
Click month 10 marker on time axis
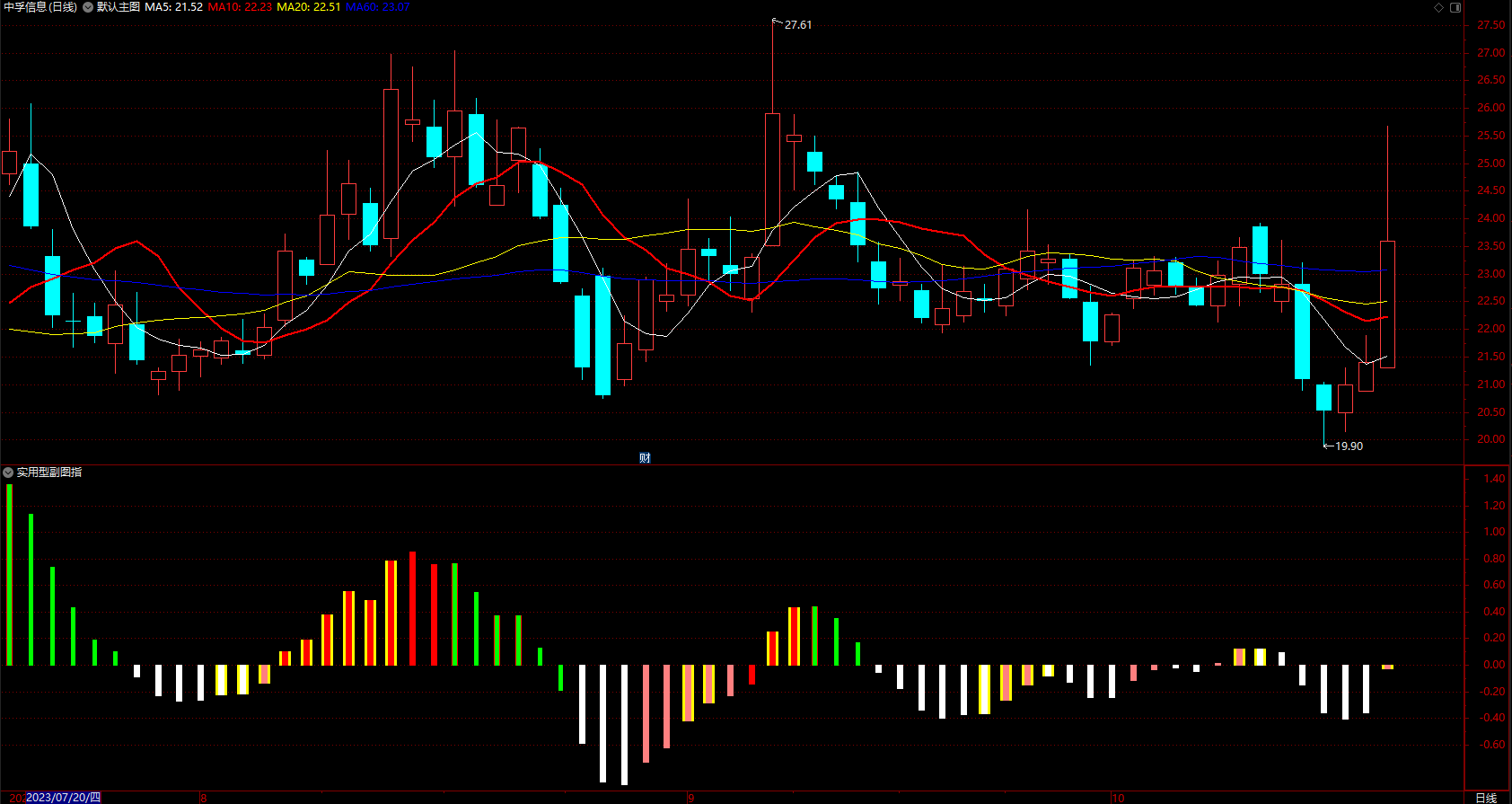[1118, 798]
